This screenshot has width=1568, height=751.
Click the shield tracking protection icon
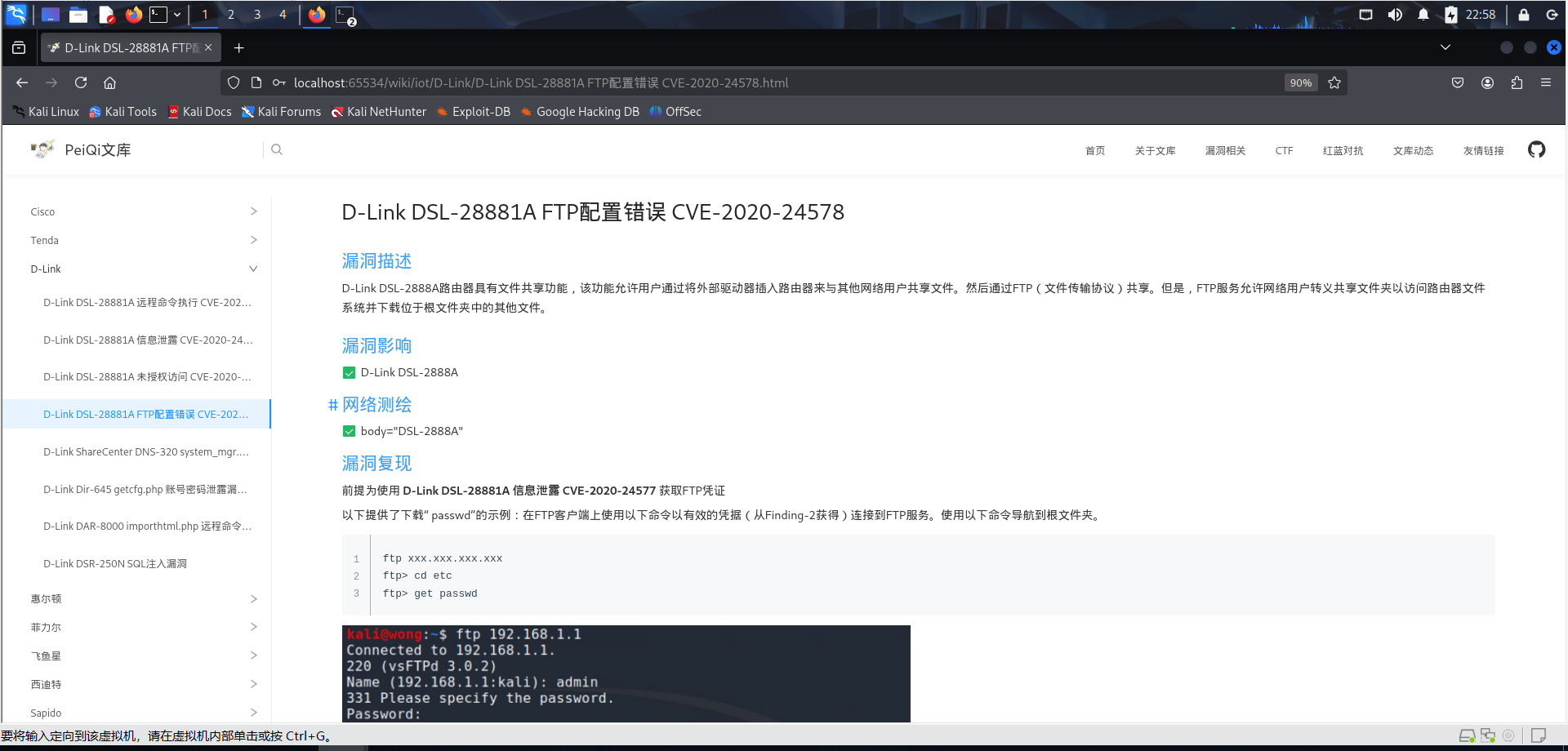tap(234, 82)
